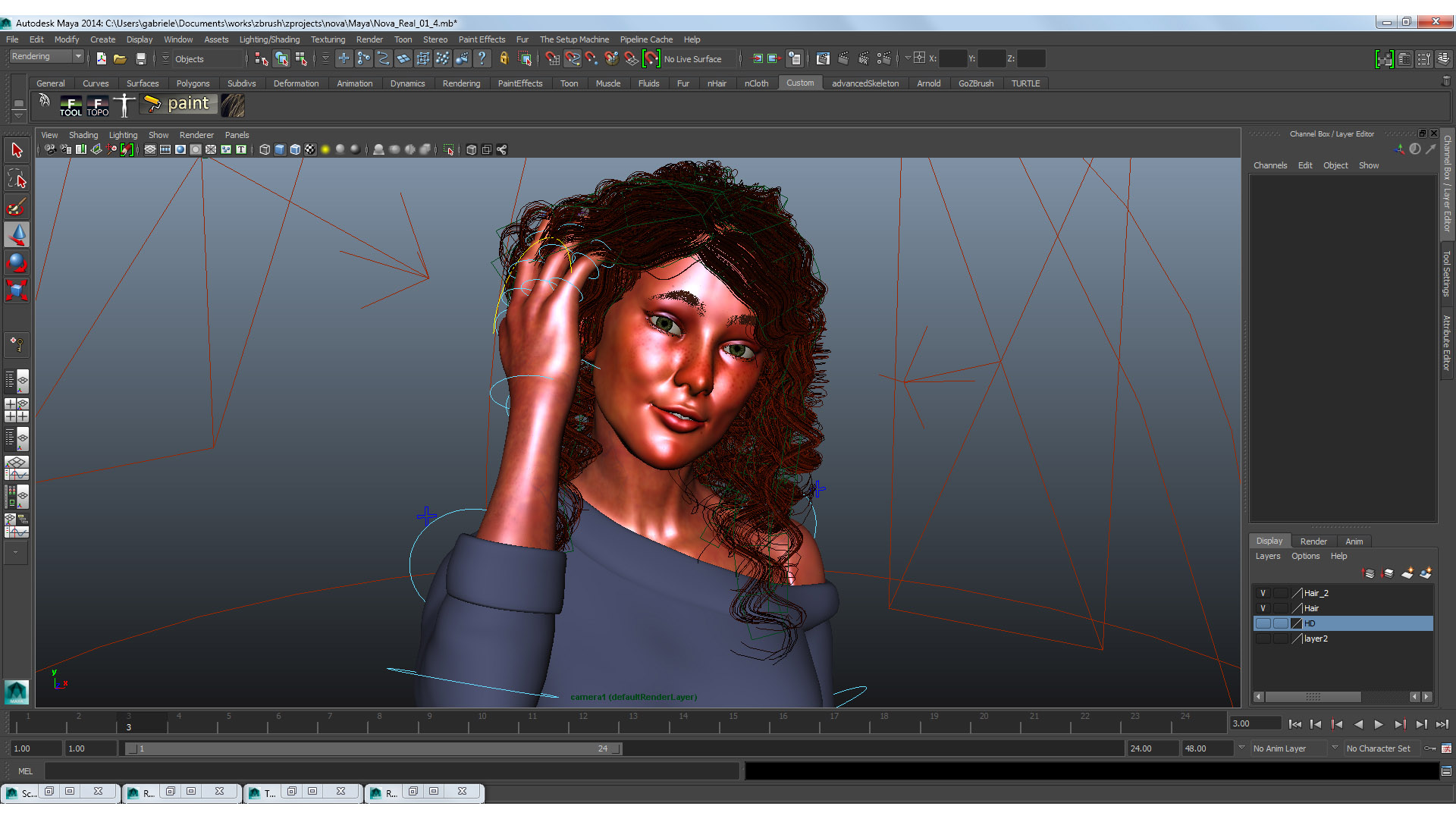Click frame 12 on the time slider

(582, 723)
